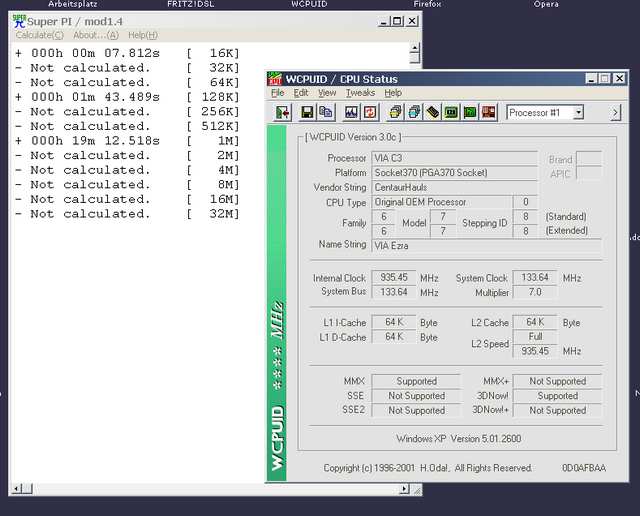Image resolution: width=640 pixels, height=516 pixels.
Task: Click the Multiplier value 7.0
Action: click(535, 292)
